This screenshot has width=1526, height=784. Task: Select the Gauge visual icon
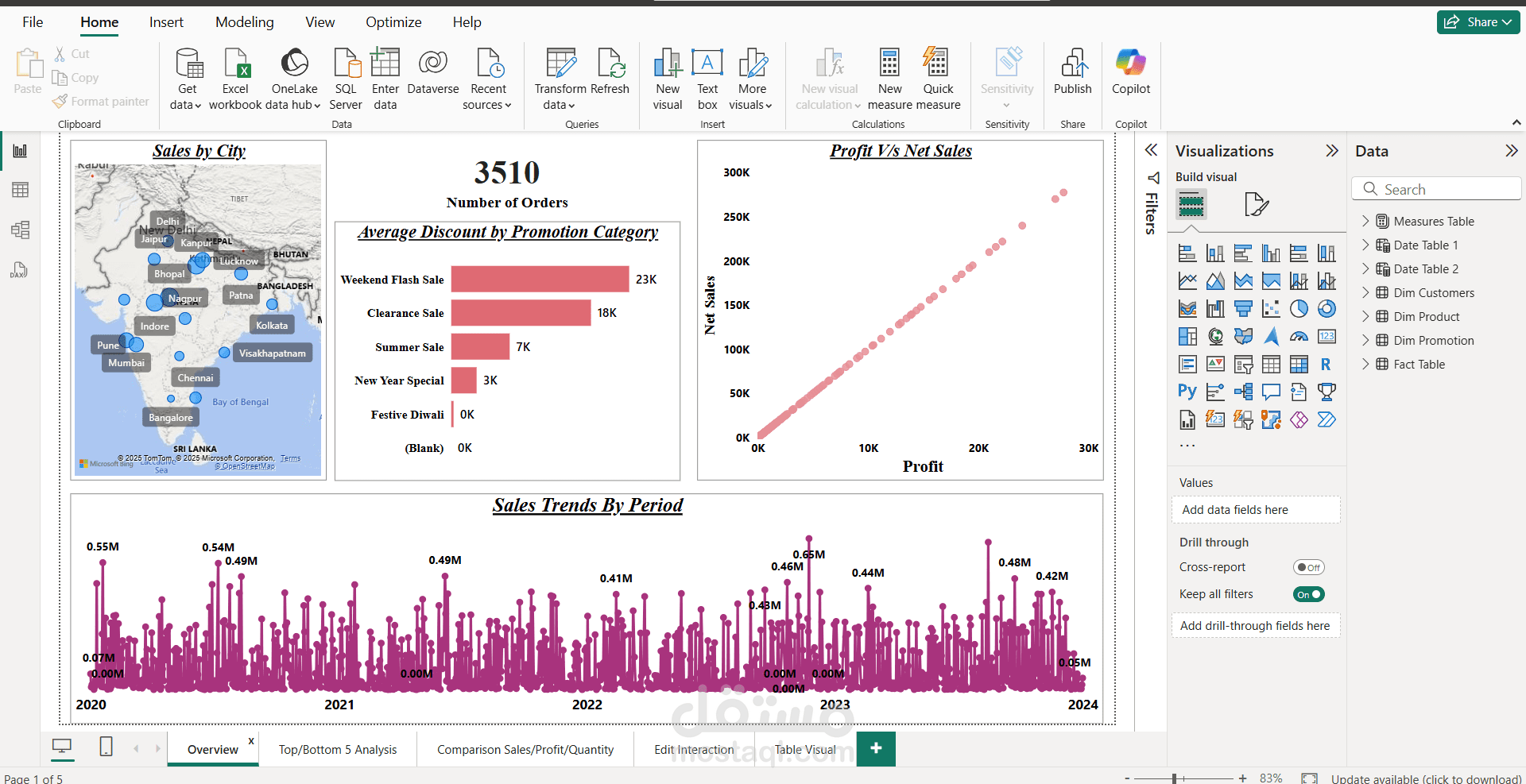pyautogui.click(x=1299, y=337)
